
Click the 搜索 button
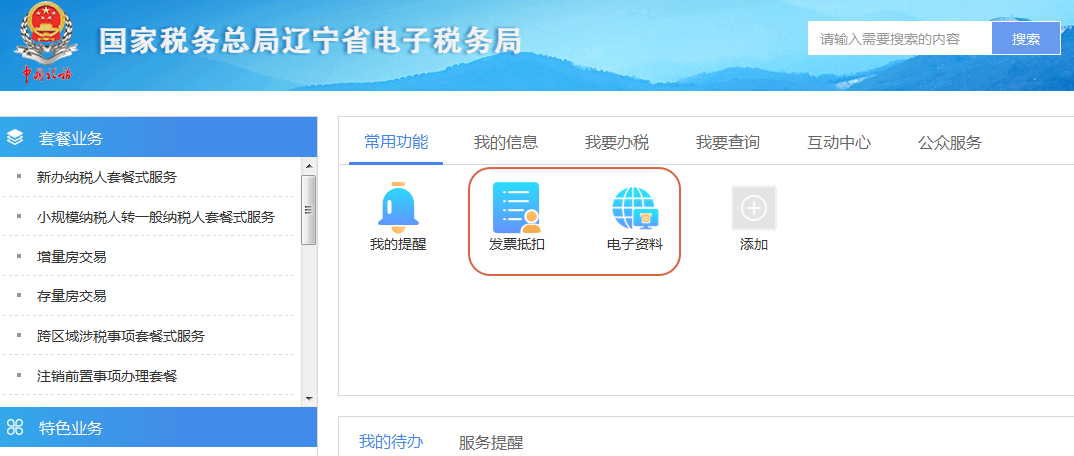pos(1026,39)
